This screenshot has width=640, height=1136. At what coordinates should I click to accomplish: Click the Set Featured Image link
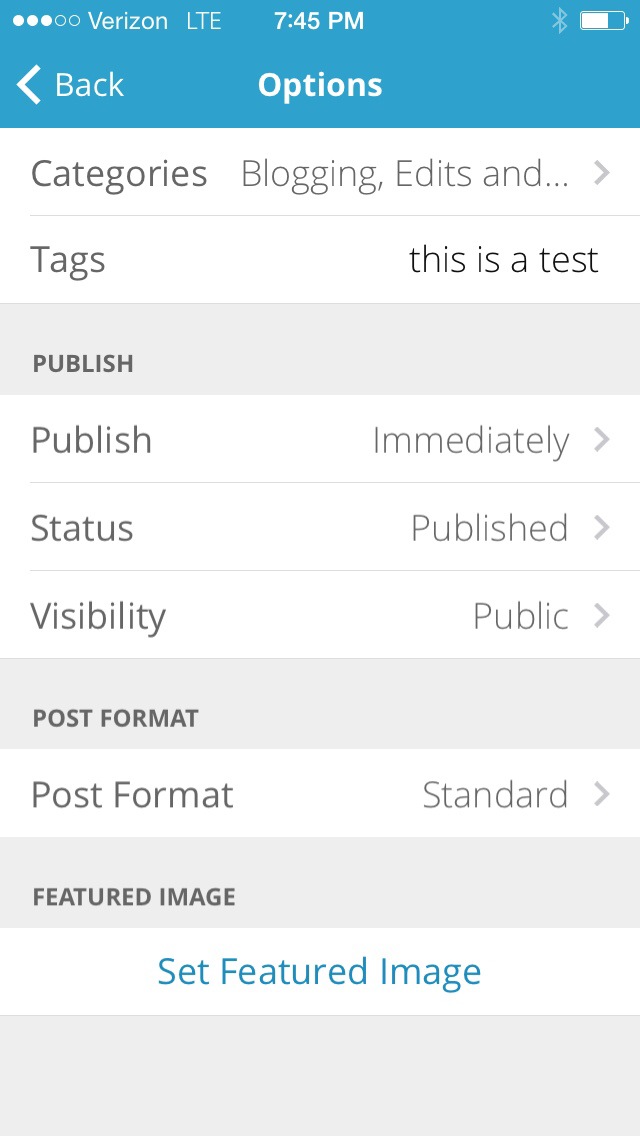[320, 971]
